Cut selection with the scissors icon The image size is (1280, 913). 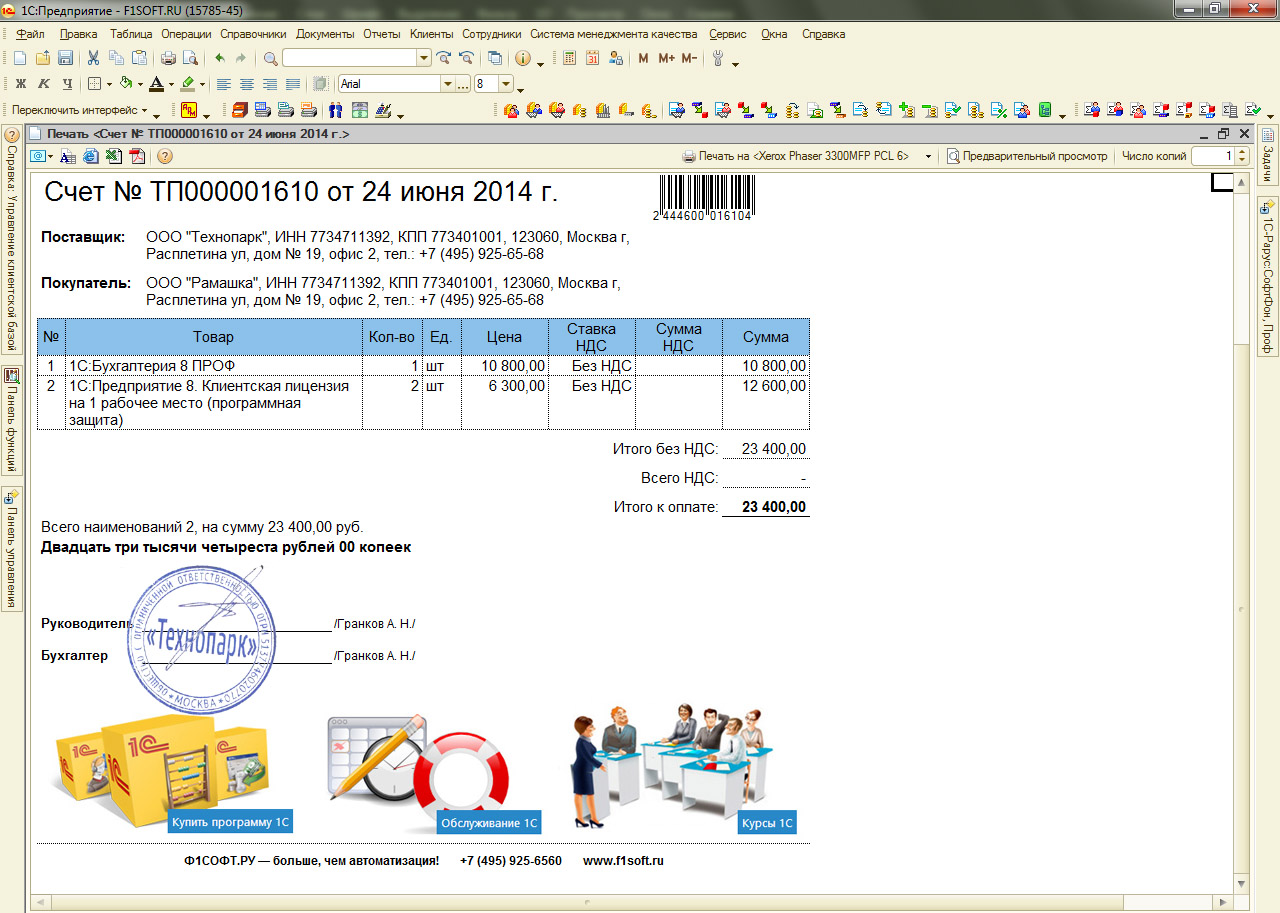(x=94, y=58)
